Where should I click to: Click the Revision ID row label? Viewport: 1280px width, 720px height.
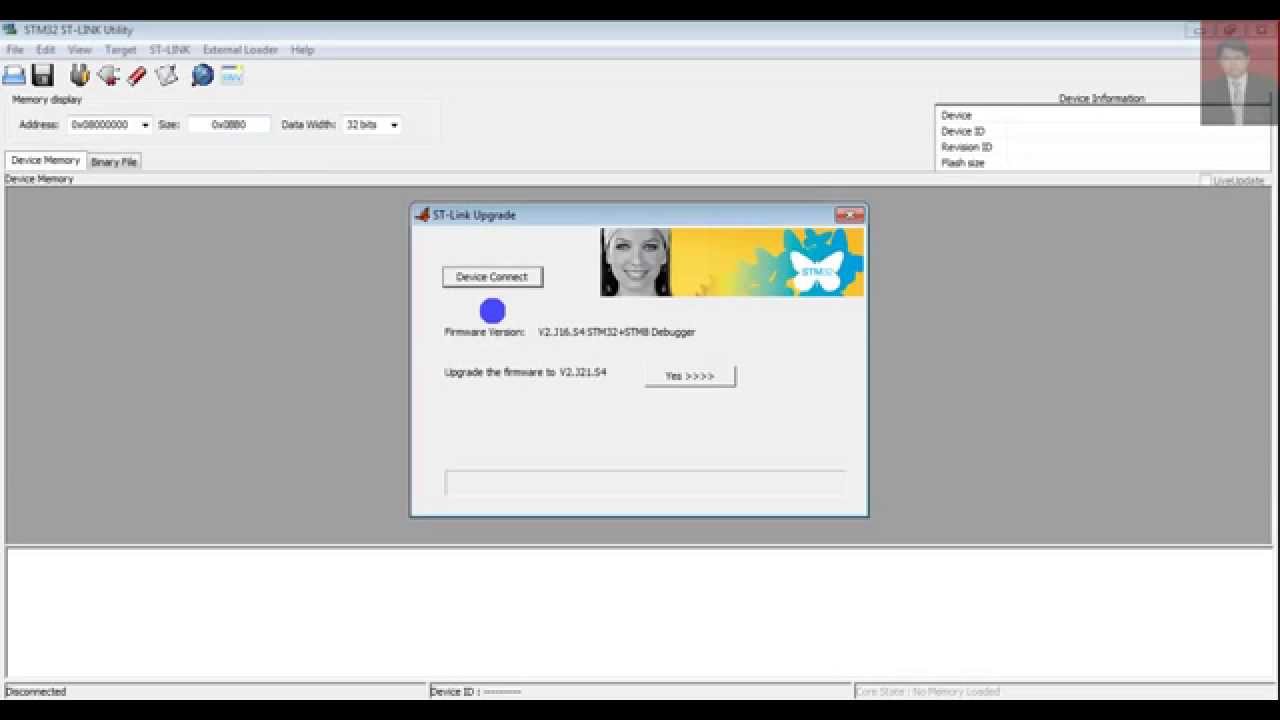pos(966,147)
